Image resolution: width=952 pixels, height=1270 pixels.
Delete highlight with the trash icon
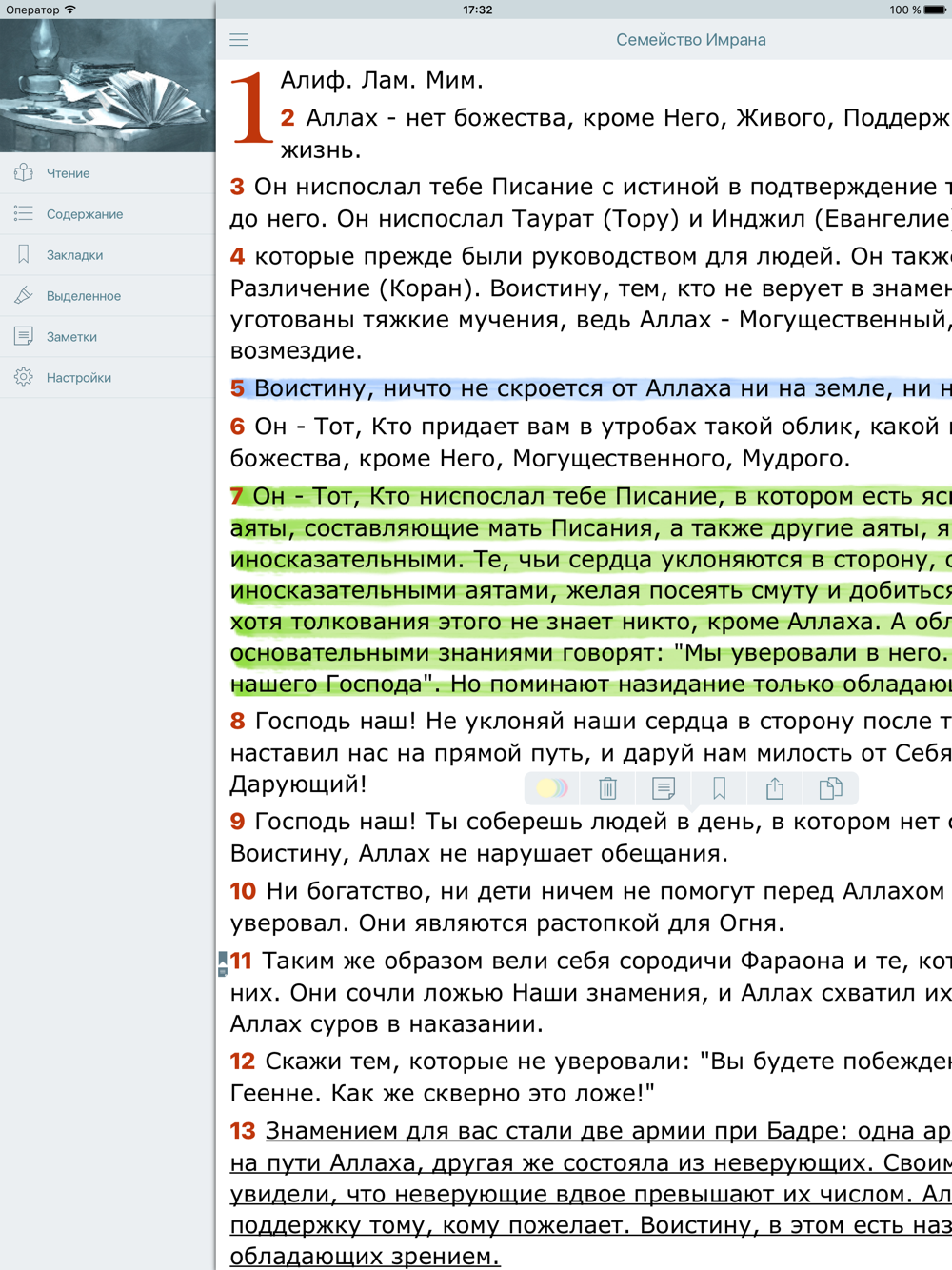[607, 788]
